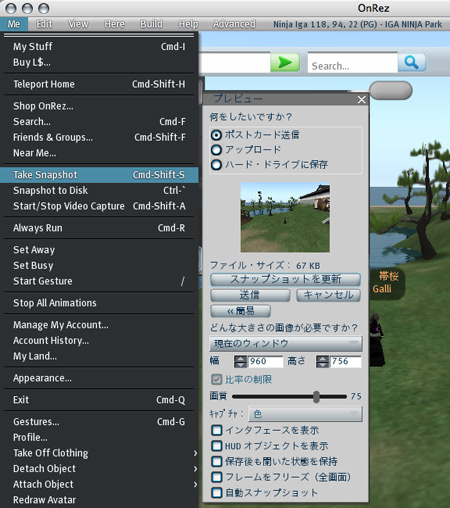Screen dimensions: 450x508
Task: Click the Search... input field
Action: (353, 62)
